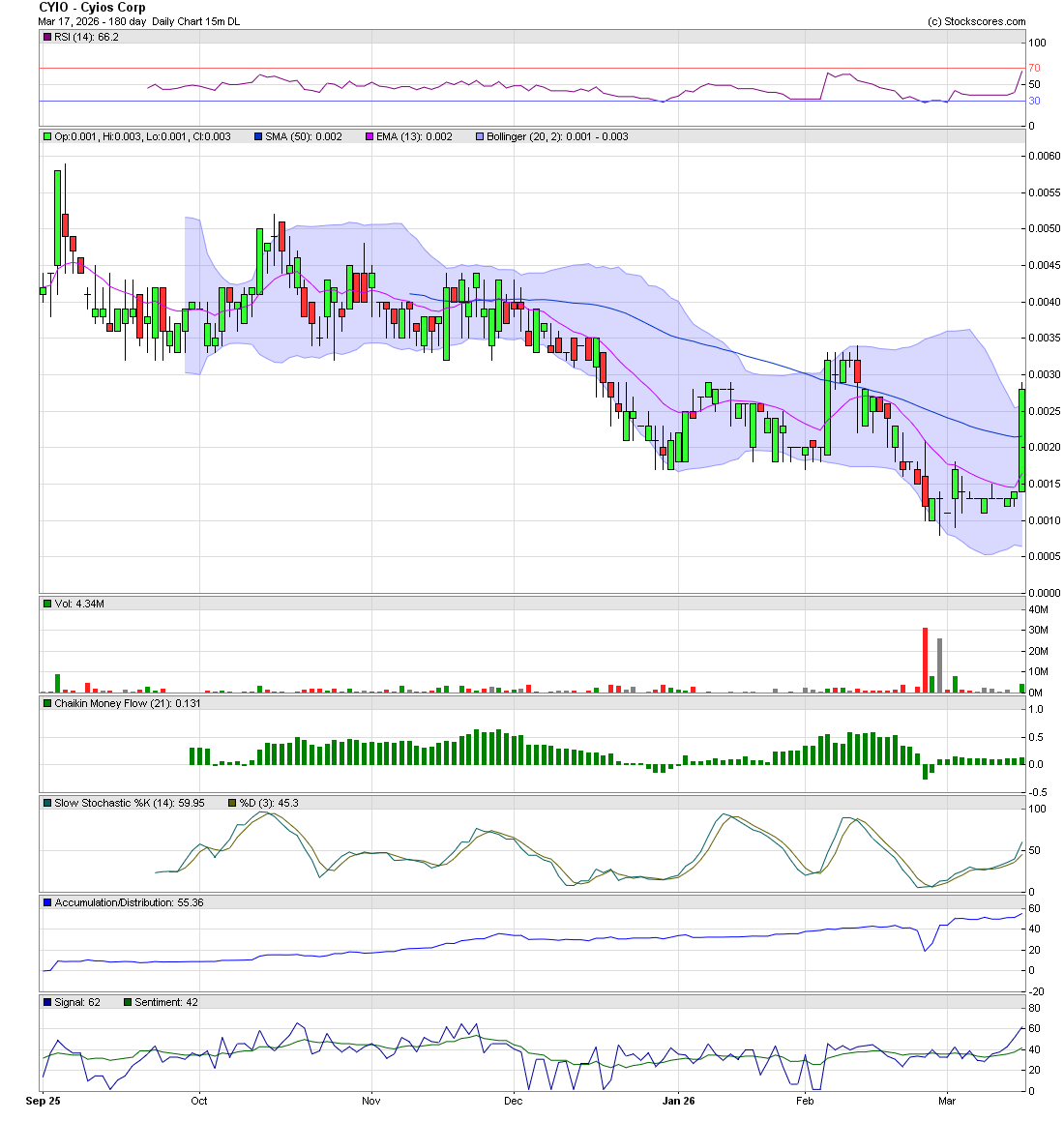This screenshot has height=1121, width=1064.
Task: Click the 0.0060 price axis label
Action: pyautogui.click(x=1045, y=156)
